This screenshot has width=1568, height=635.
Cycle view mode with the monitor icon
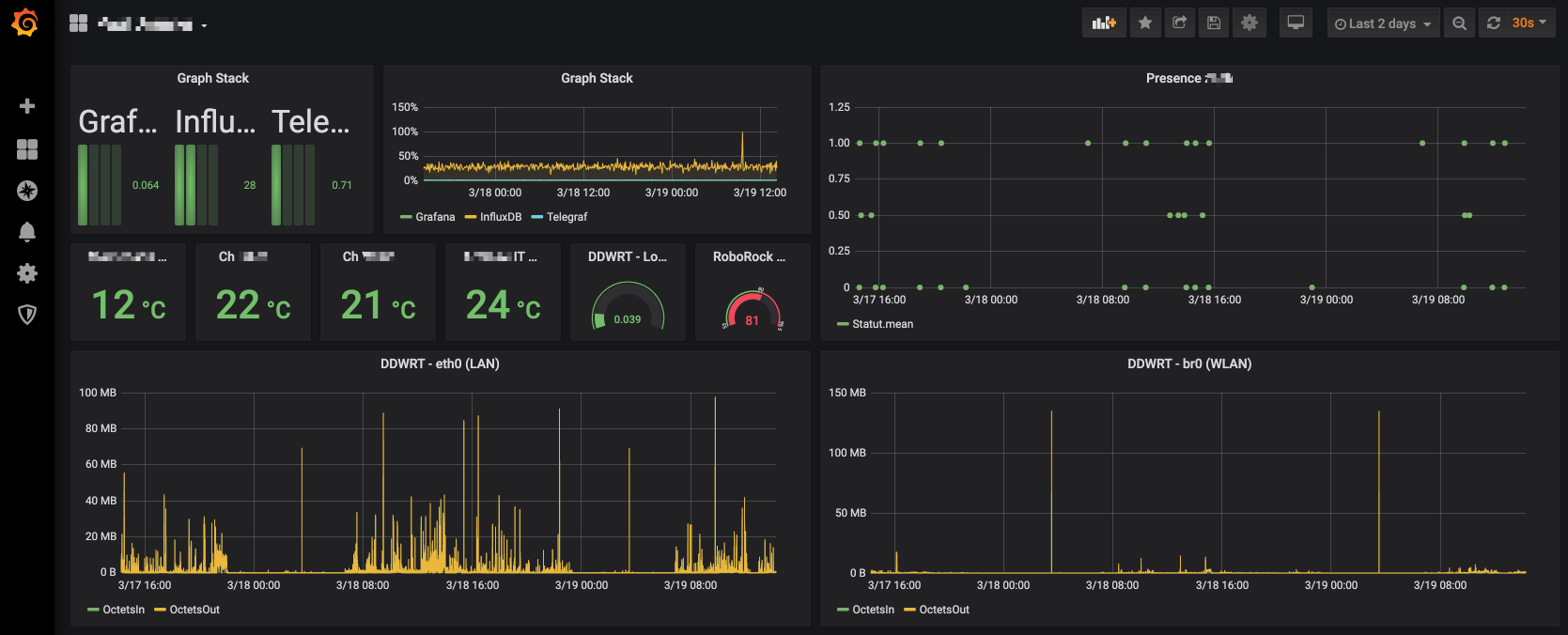click(x=1296, y=23)
